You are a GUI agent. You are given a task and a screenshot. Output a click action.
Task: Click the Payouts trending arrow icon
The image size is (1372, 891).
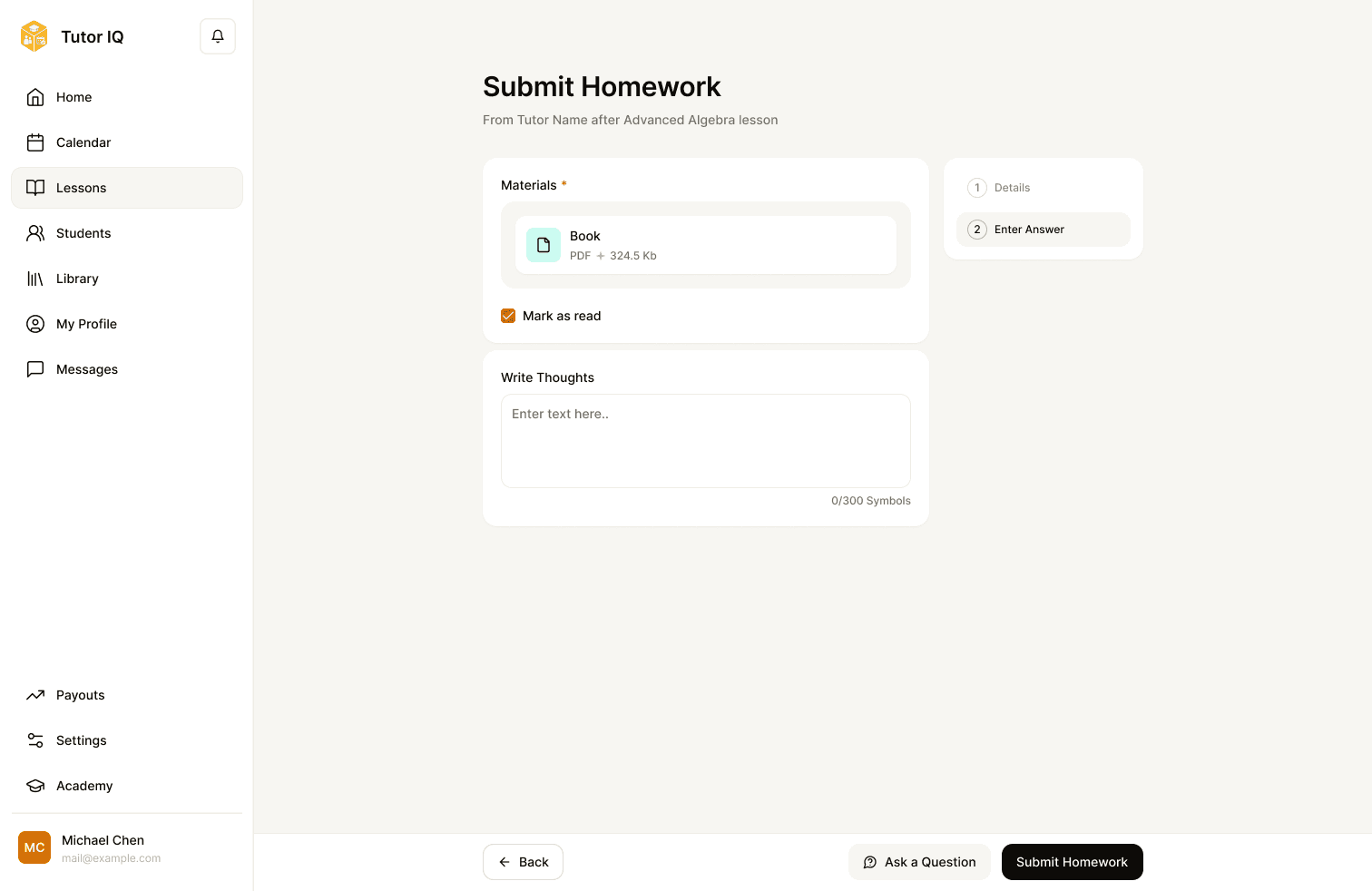coord(35,695)
